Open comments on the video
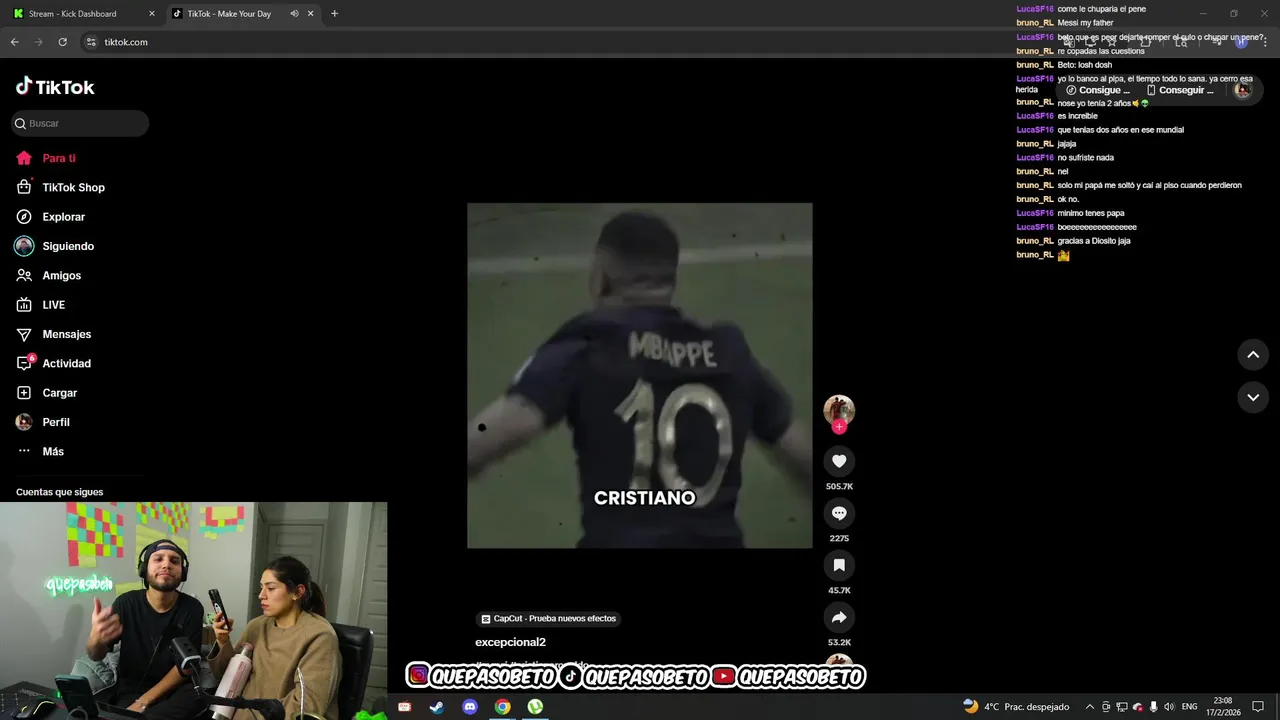 pyautogui.click(x=839, y=513)
